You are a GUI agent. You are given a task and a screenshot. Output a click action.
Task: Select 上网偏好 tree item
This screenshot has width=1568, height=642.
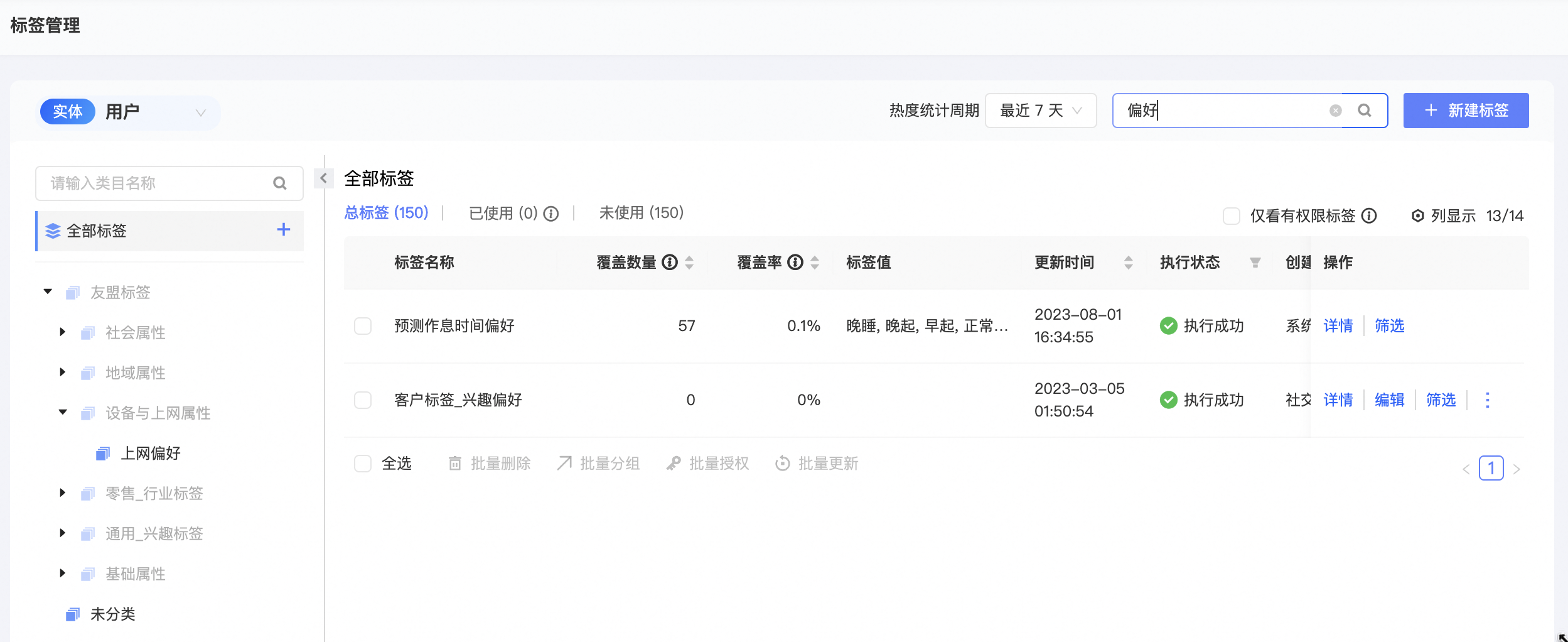point(151,453)
